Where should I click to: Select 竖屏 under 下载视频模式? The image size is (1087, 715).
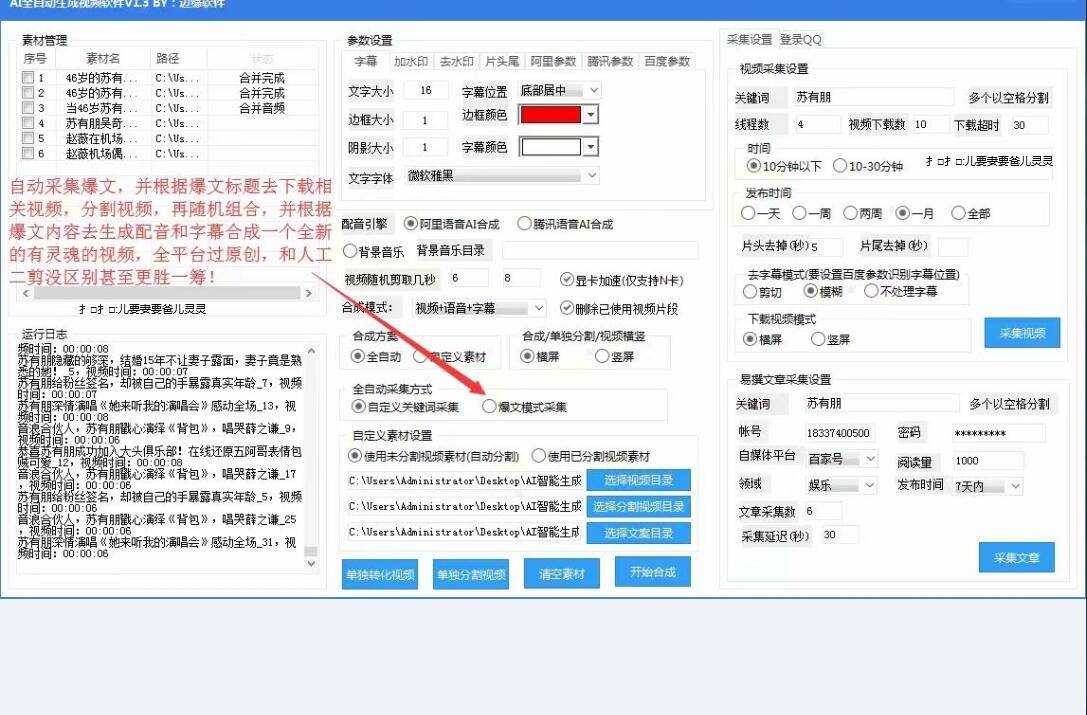tap(818, 339)
